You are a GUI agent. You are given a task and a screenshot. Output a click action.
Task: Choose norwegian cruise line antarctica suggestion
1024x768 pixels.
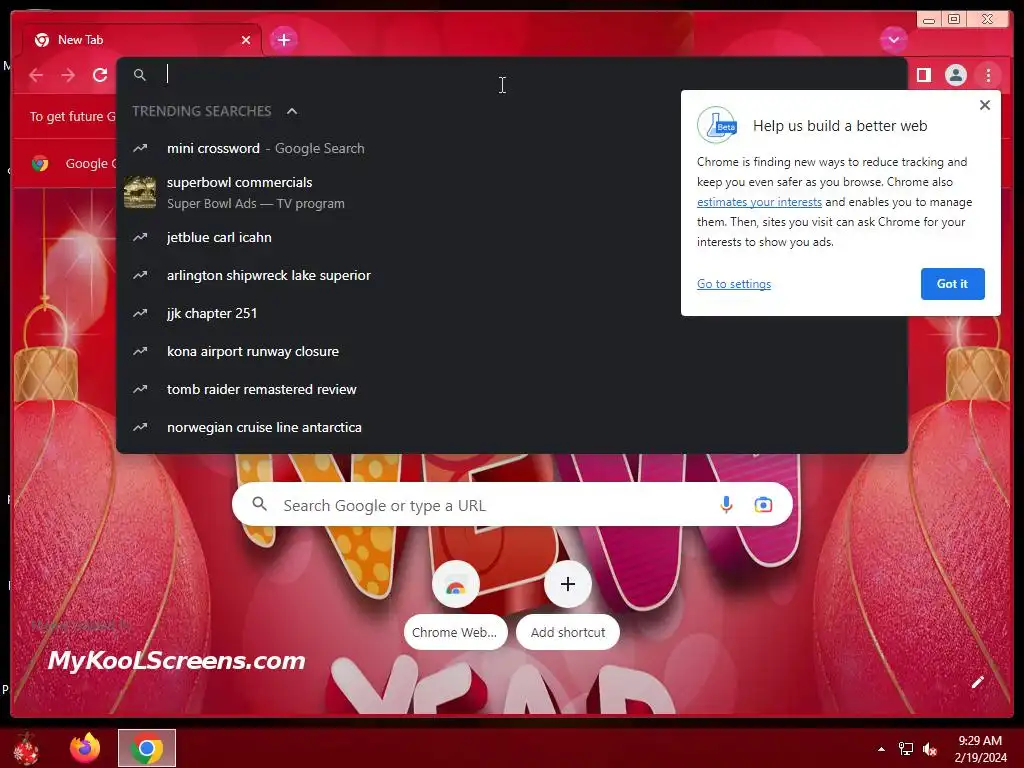[x=511, y=427]
